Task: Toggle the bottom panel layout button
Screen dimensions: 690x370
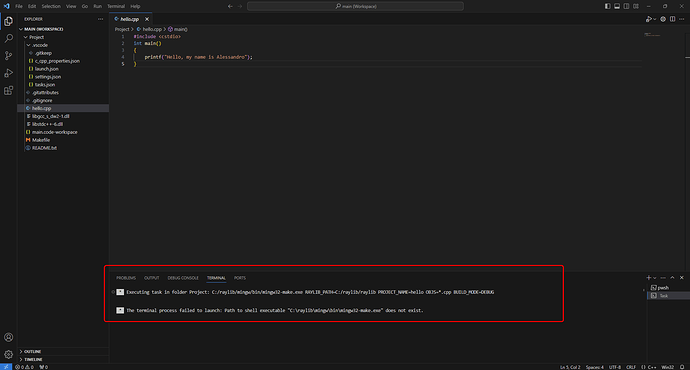Action: pos(617,6)
